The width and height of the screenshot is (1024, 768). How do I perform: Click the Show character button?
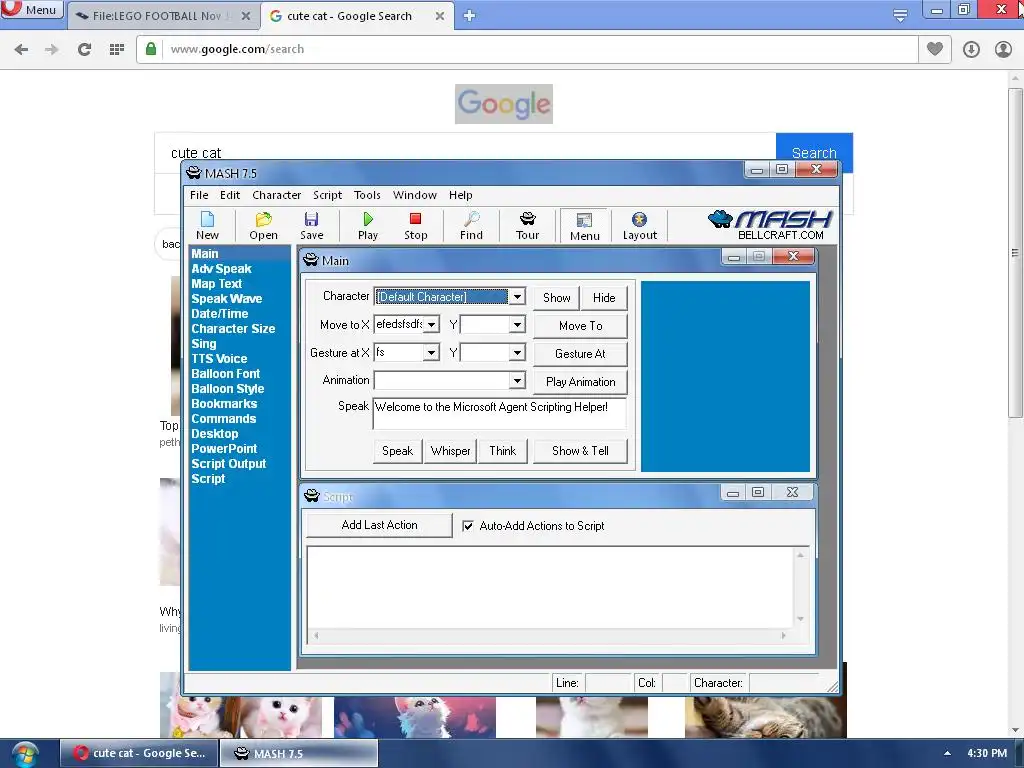[x=556, y=298]
